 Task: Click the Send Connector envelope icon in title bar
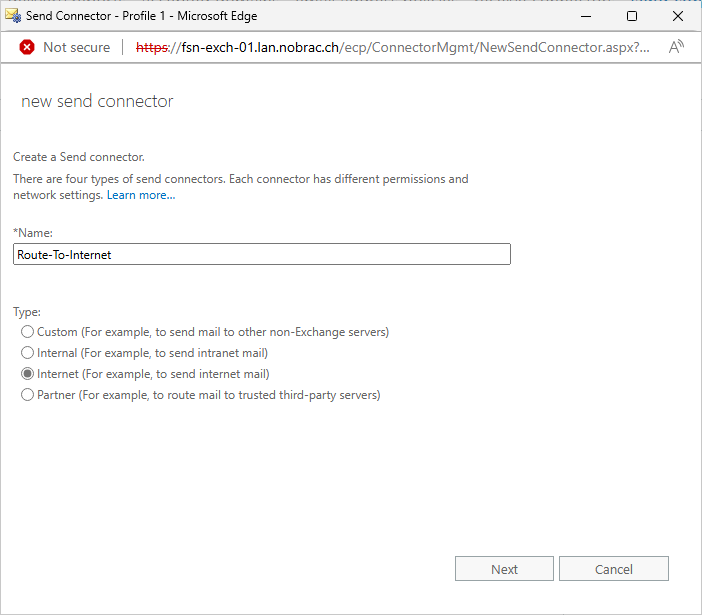[13, 16]
